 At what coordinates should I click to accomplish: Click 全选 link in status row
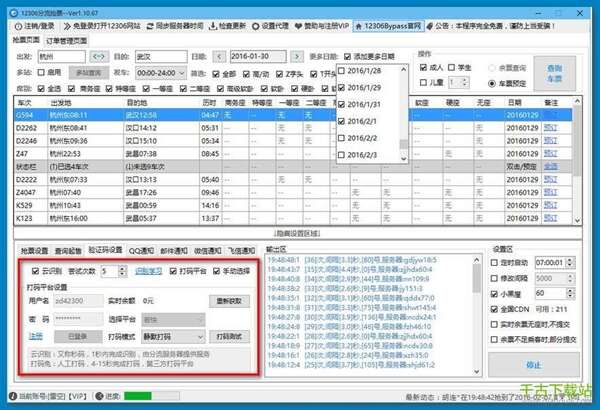coord(550,167)
